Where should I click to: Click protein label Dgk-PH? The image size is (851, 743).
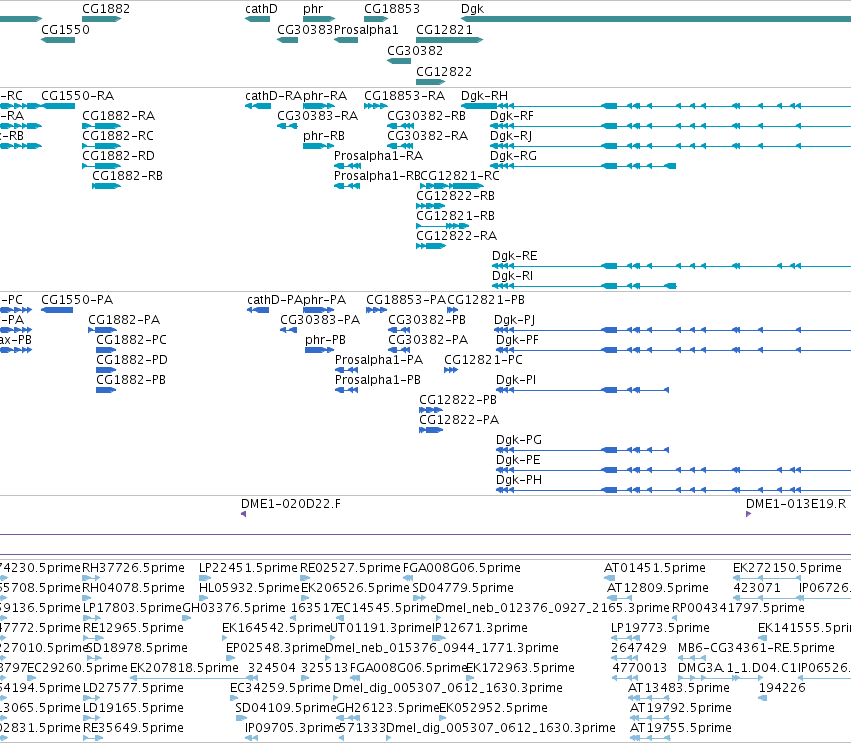click(x=519, y=480)
